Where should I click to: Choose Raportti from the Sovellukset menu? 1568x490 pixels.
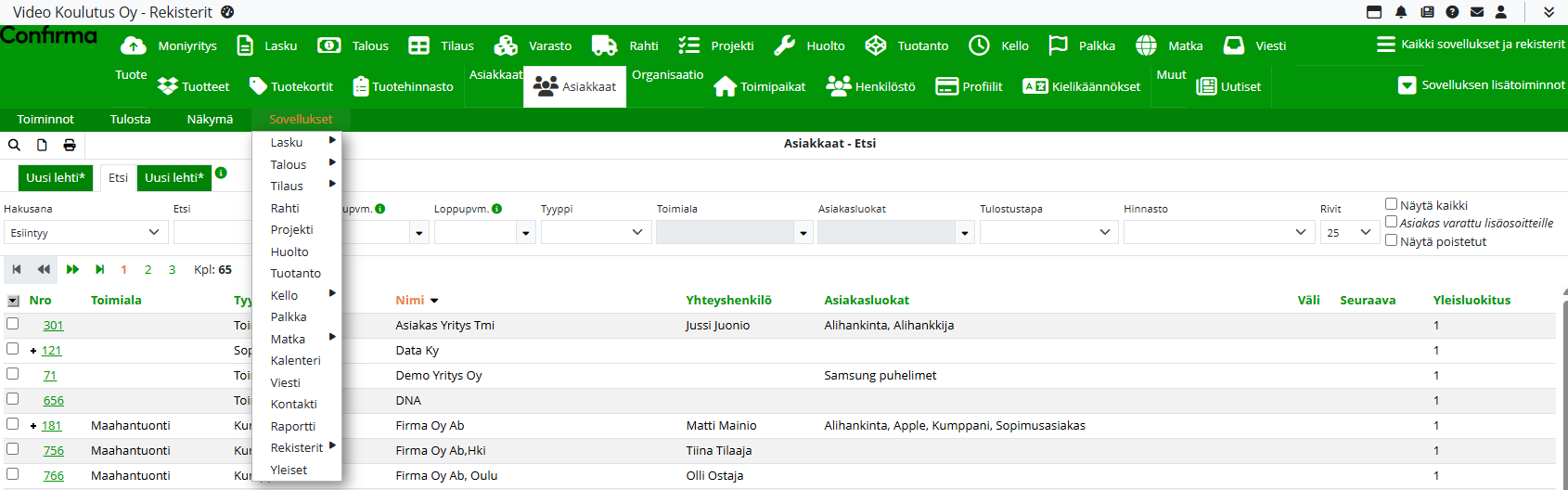click(293, 426)
